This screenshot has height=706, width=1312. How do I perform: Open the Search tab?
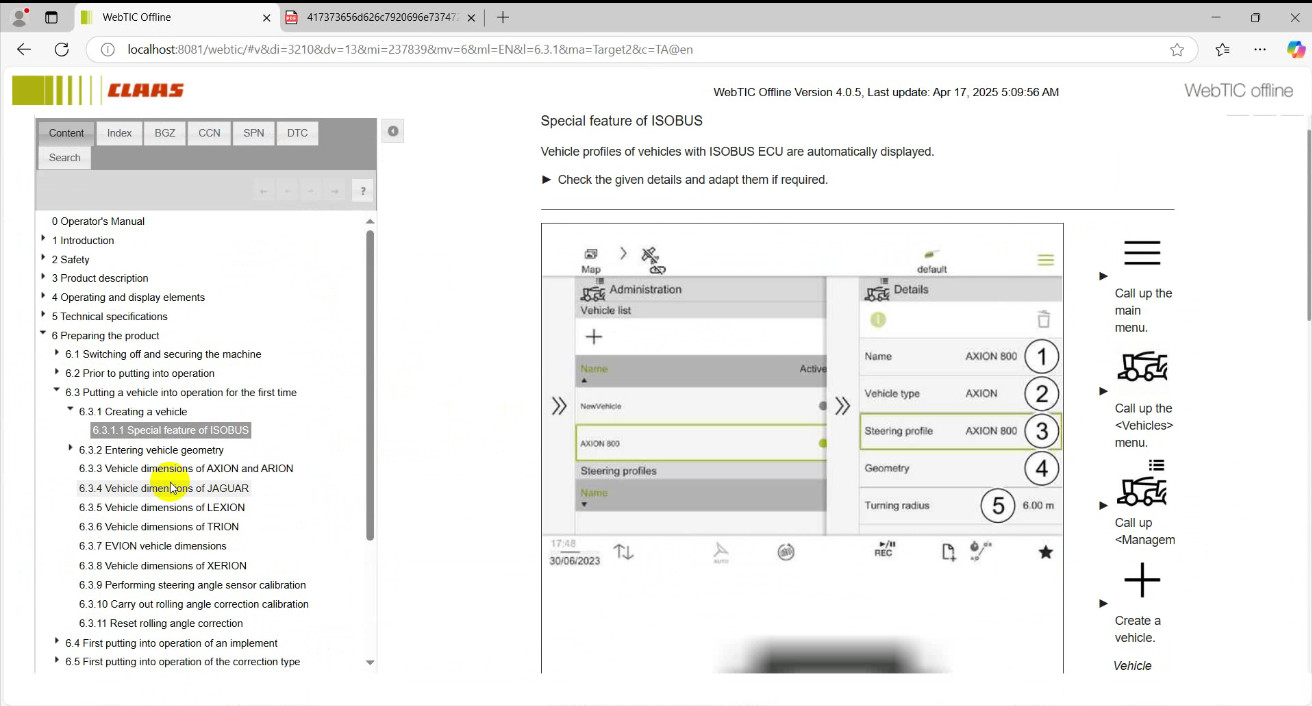(x=64, y=158)
